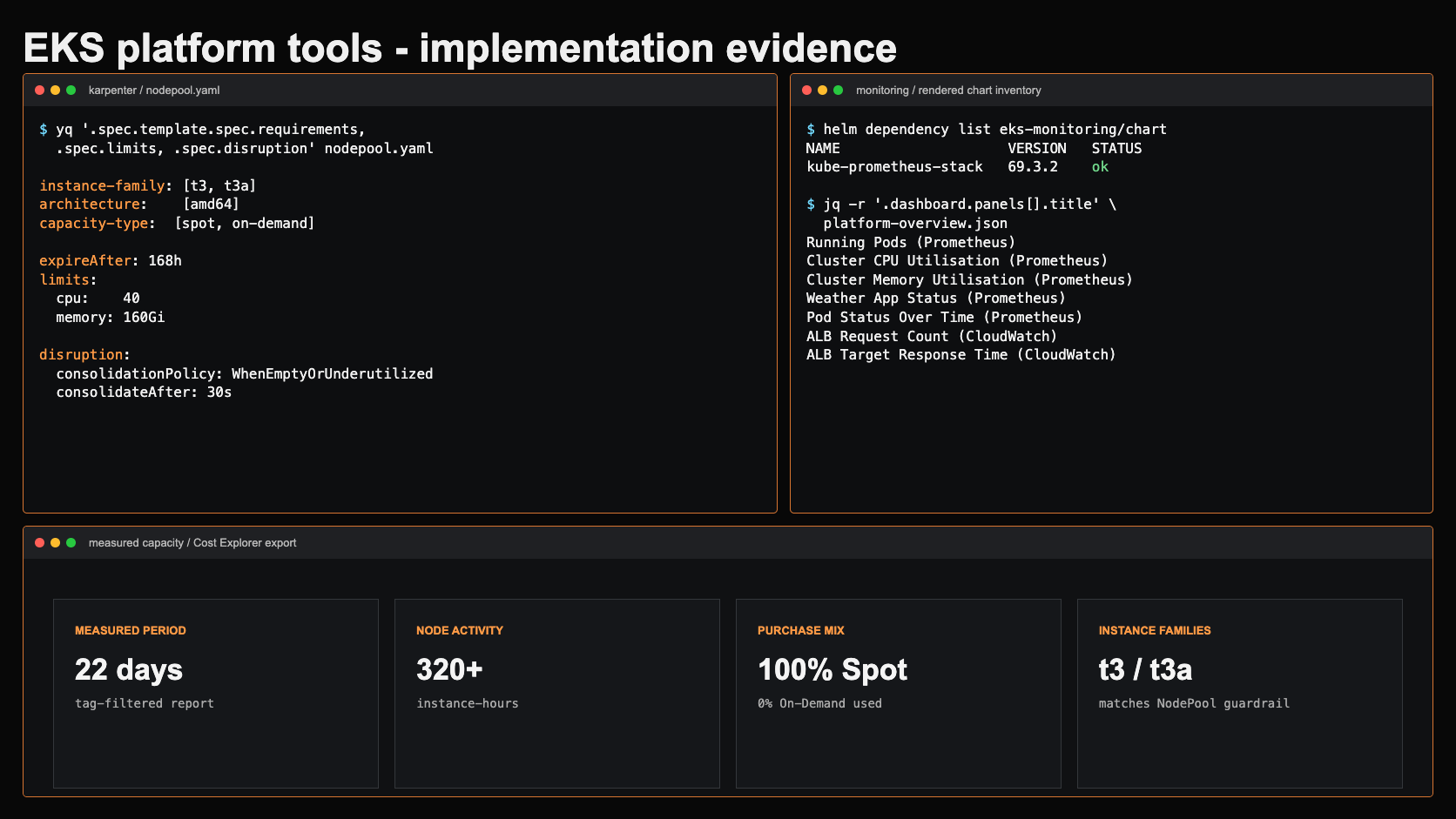
Task: Click the red dot in monitoring chart inventory window
Action: [806, 91]
